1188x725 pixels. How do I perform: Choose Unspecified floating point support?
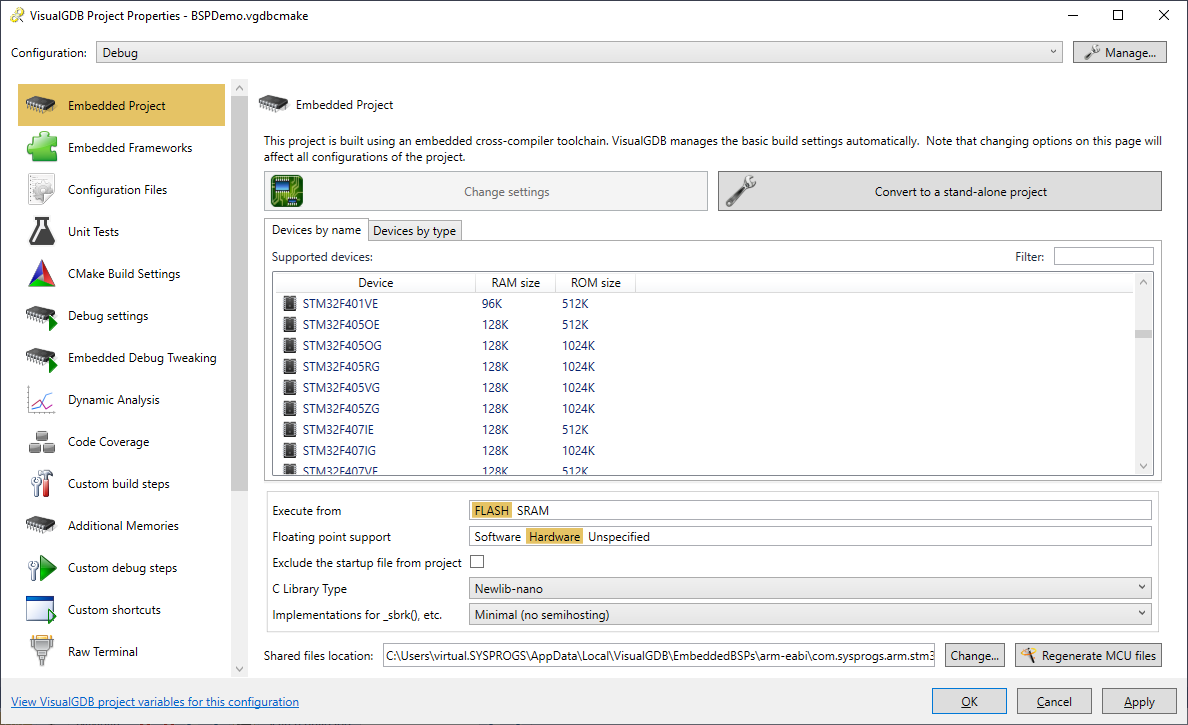click(x=619, y=536)
